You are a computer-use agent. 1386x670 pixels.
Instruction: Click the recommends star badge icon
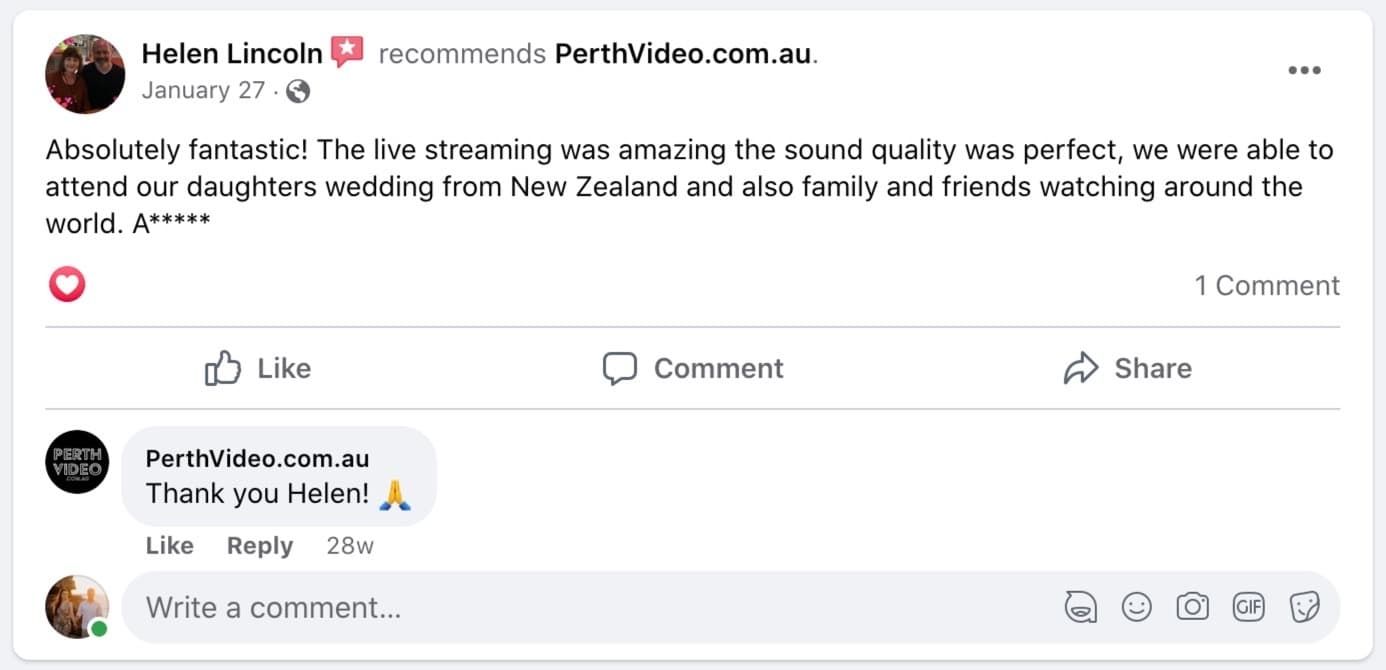click(x=347, y=51)
